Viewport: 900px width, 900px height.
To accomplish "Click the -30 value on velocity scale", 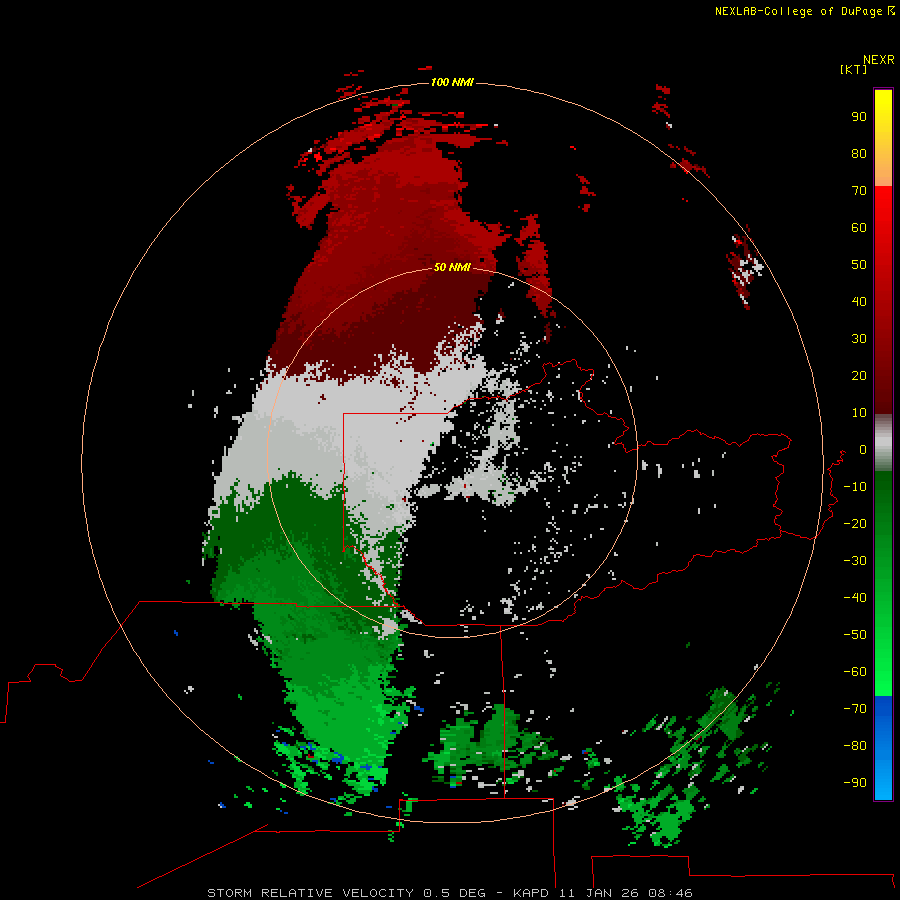I will click(855, 561).
